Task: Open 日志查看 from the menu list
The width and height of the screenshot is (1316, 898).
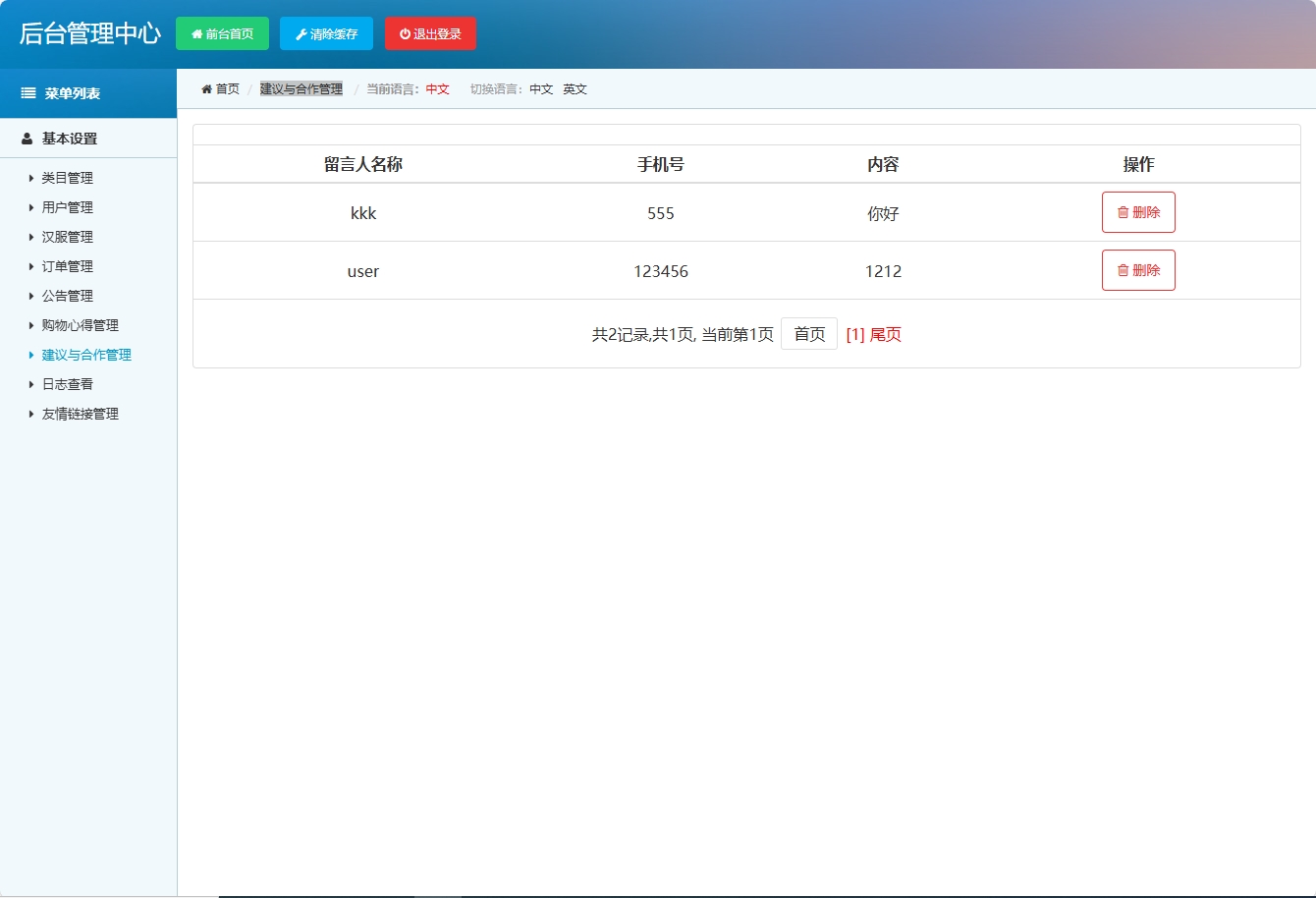Action: [x=62, y=384]
